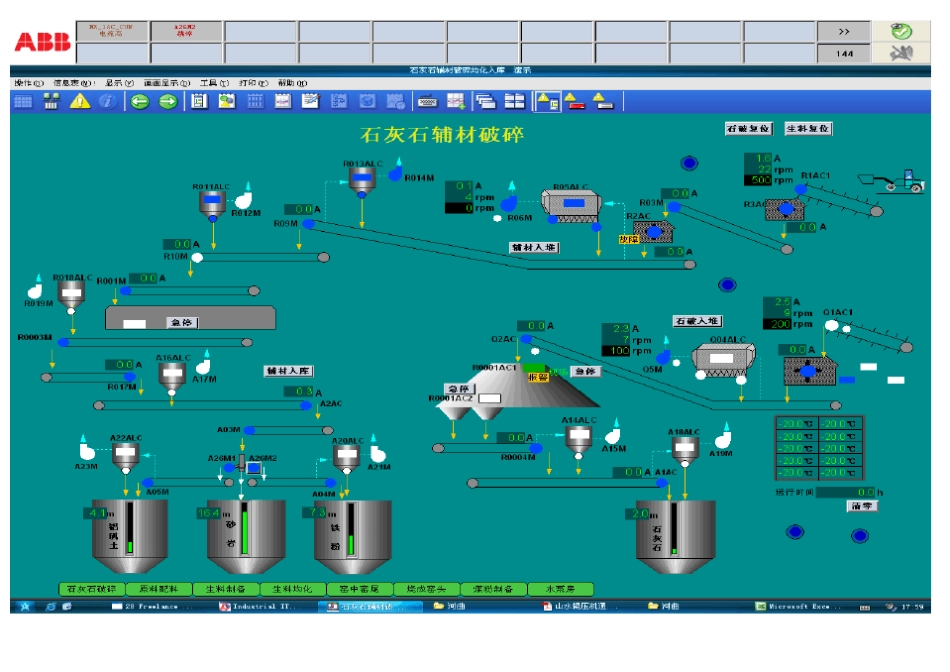Click the cascading windows toolbar icon
The image size is (950, 672).
point(486,101)
